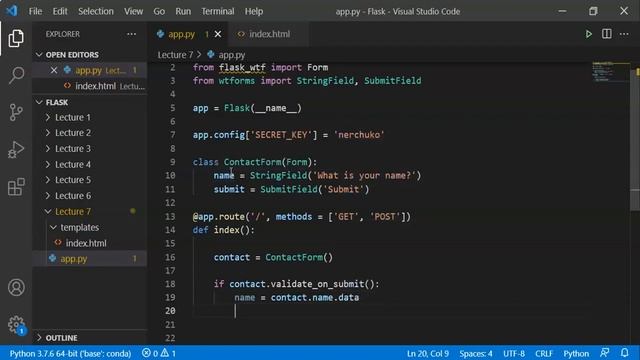Open editor More Actions ellipsis
This screenshot has height=360, width=640.
624,34
